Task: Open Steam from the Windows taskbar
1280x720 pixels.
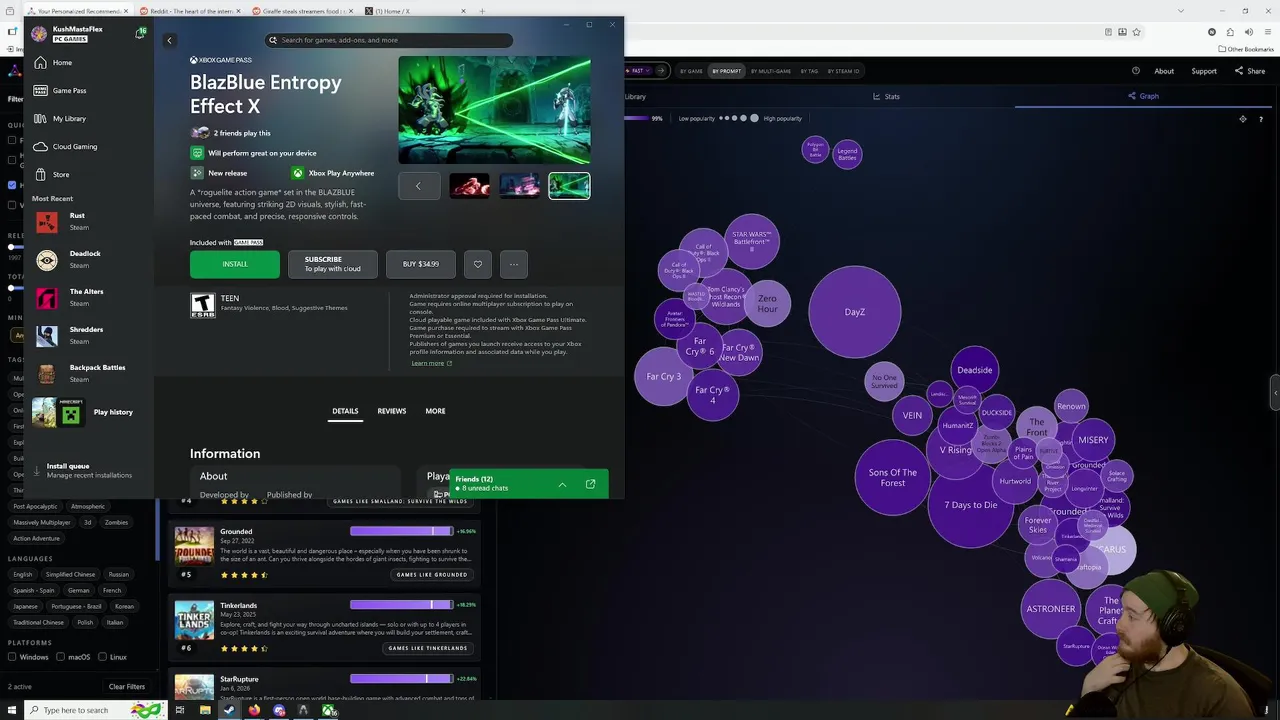Action: coord(229,710)
